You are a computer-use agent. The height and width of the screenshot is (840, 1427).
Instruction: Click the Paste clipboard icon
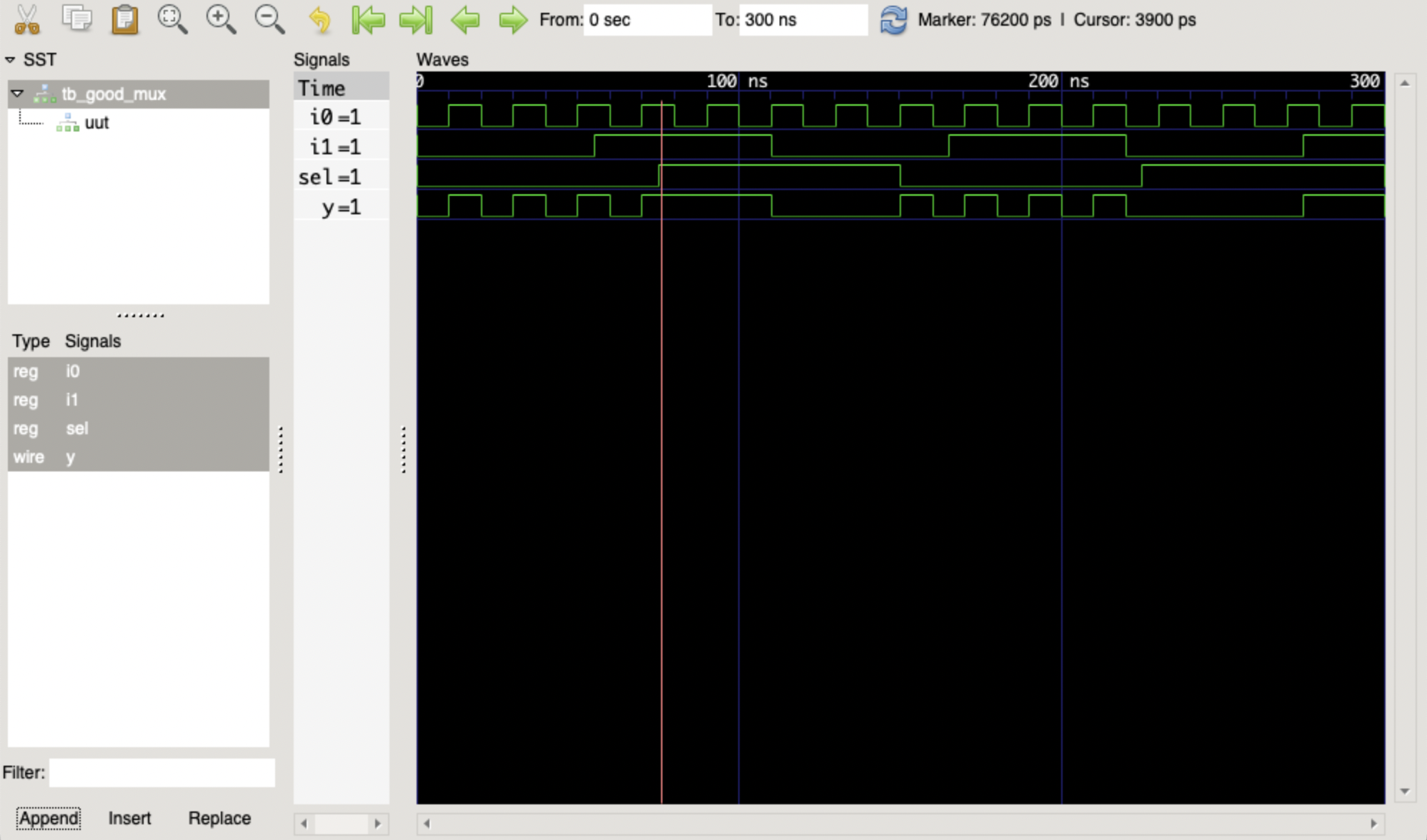[x=124, y=19]
